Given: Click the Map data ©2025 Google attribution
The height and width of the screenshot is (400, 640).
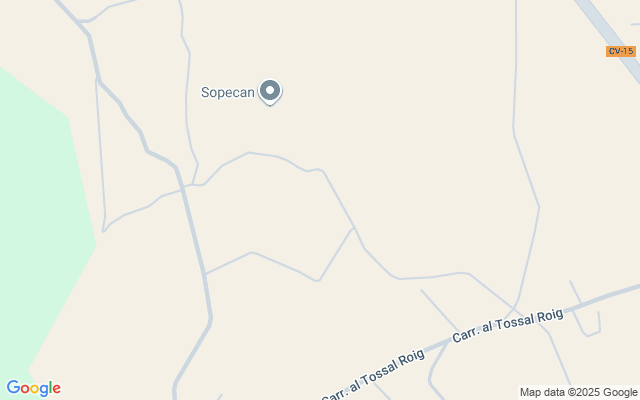Looking at the screenshot, I should click(578, 392).
